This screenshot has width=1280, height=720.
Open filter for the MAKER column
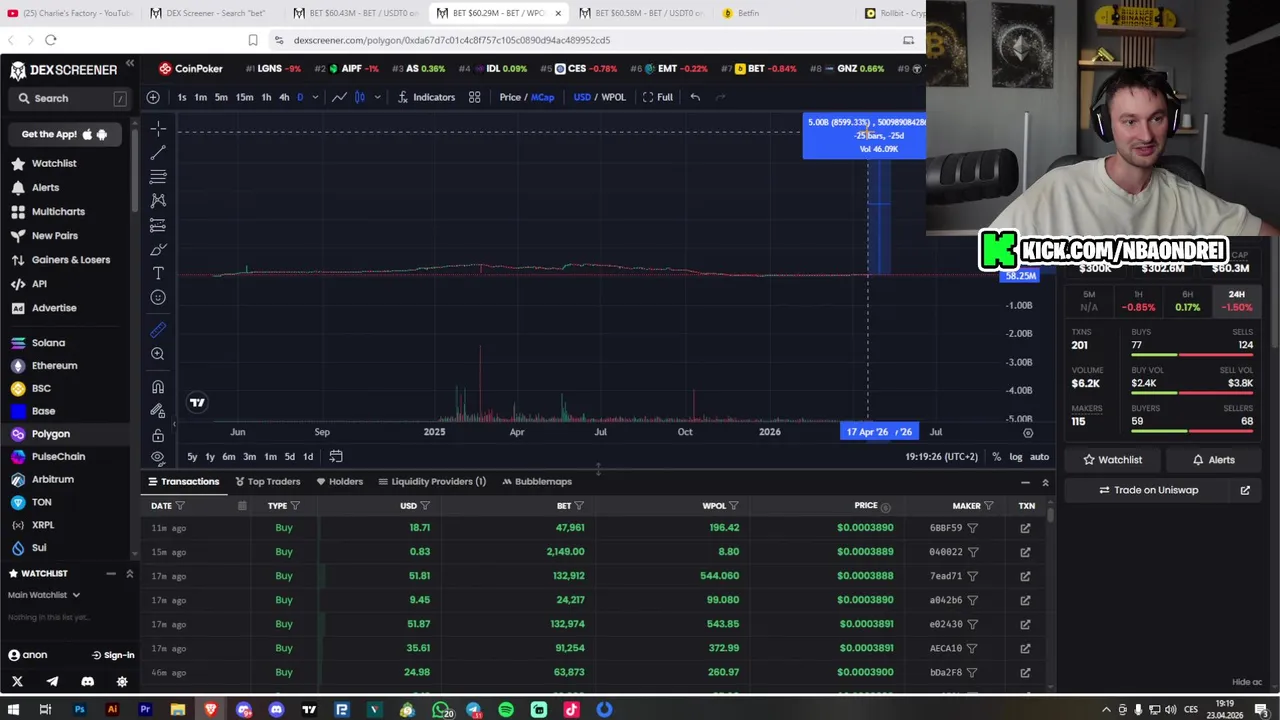pyautogui.click(x=989, y=506)
